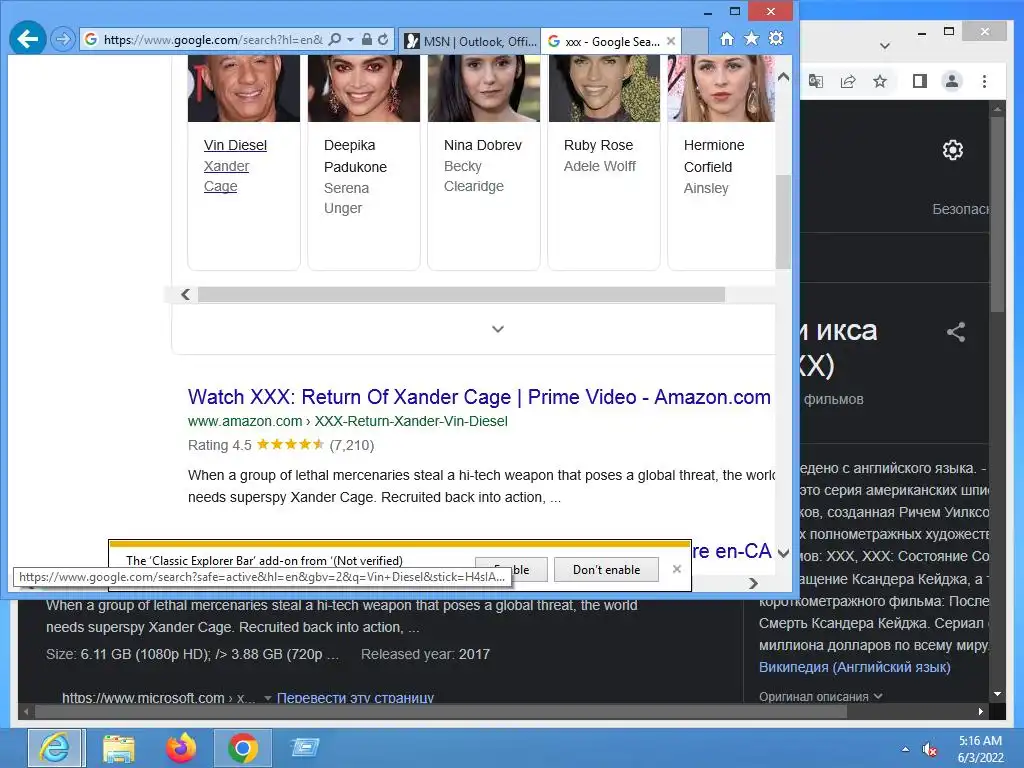Open Watch XXX Return Of Xander Cage link
Viewport: 1024px width, 768px height.
click(x=479, y=397)
